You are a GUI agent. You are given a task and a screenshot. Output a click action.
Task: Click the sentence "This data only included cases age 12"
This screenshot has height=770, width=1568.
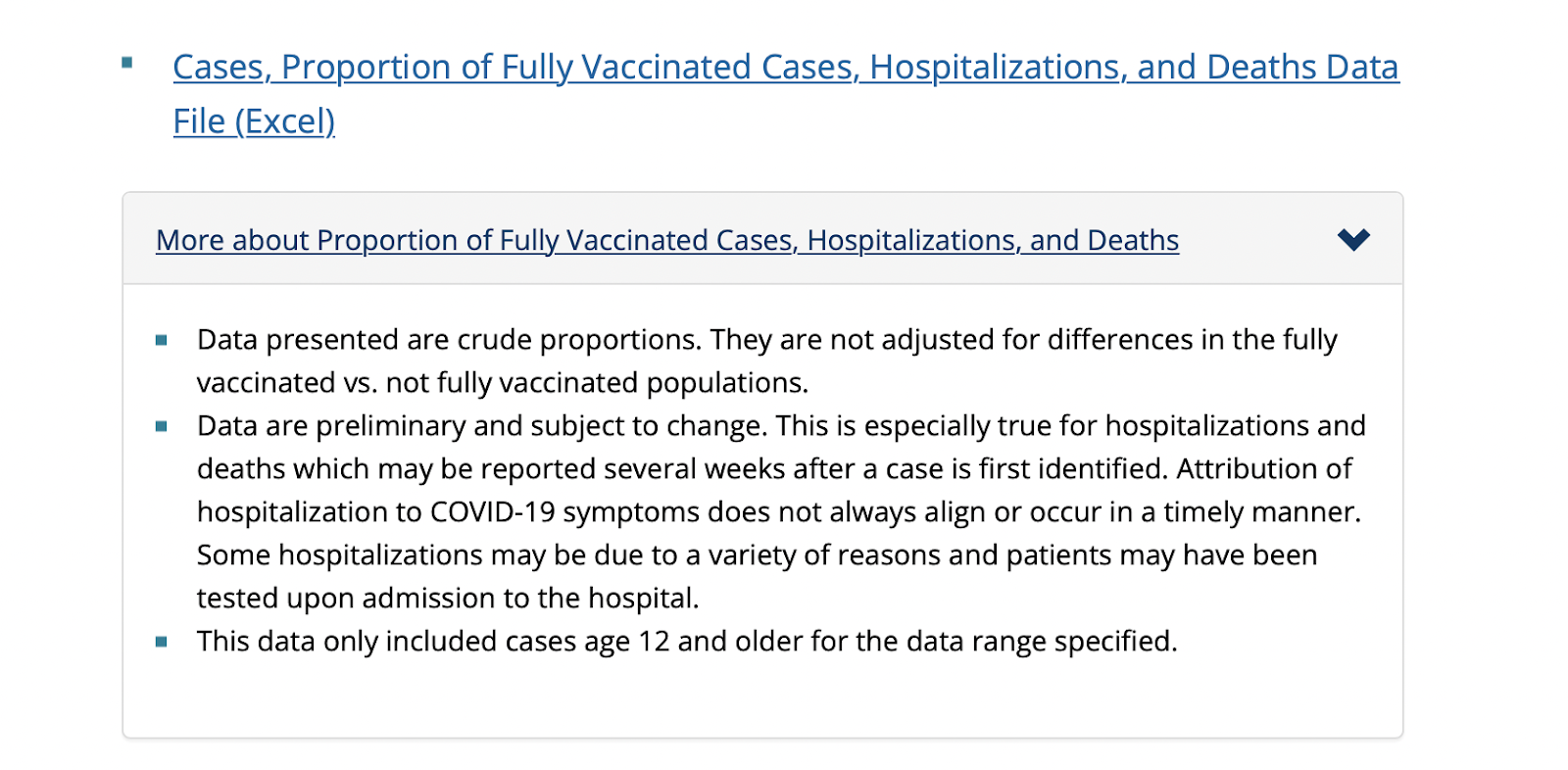[x=687, y=642]
